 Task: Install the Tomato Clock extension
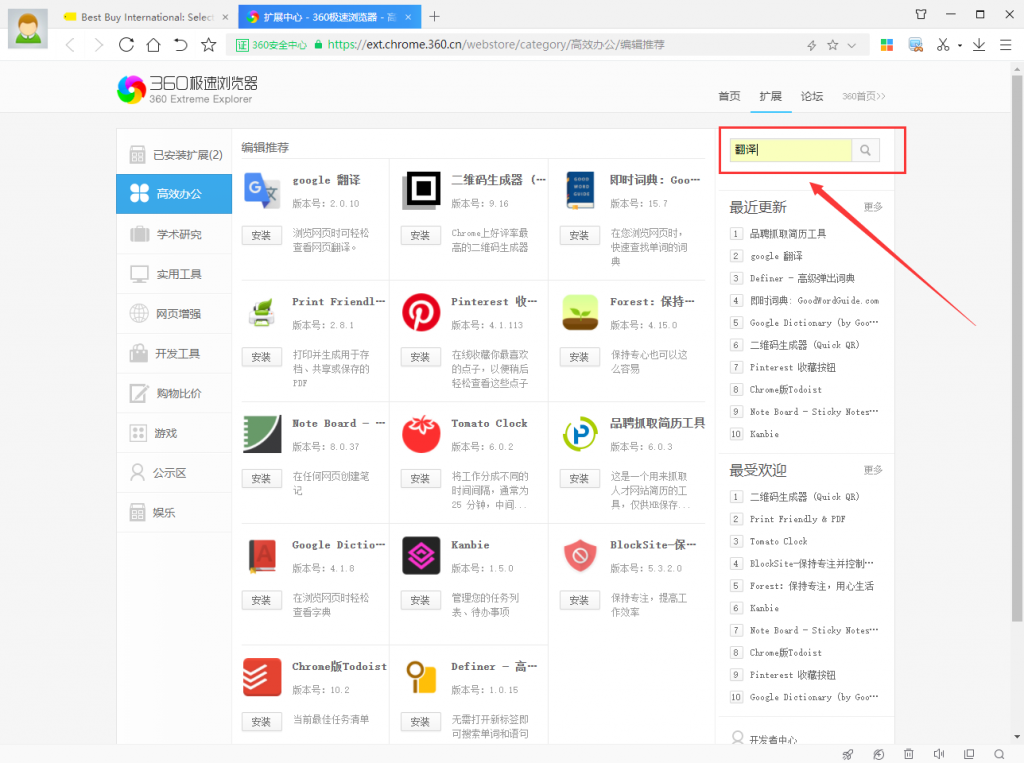click(x=421, y=478)
